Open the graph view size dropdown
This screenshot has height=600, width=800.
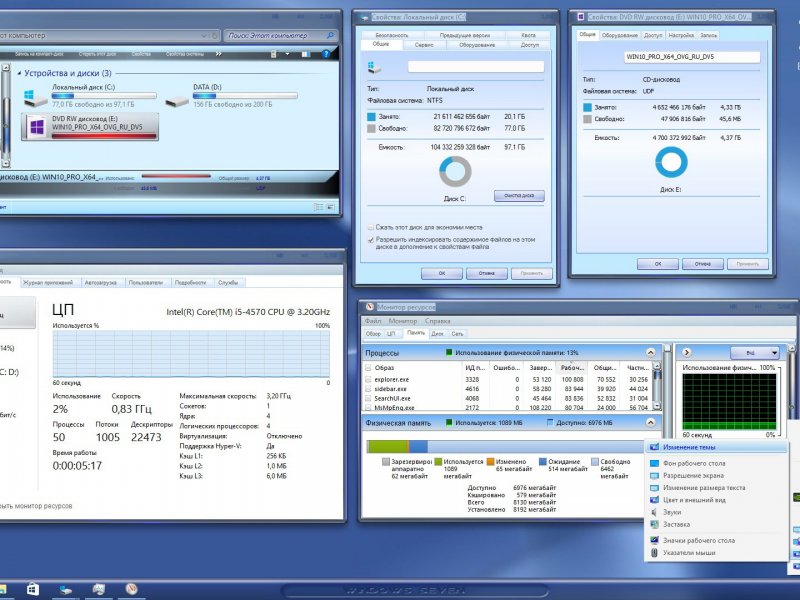tap(755, 353)
